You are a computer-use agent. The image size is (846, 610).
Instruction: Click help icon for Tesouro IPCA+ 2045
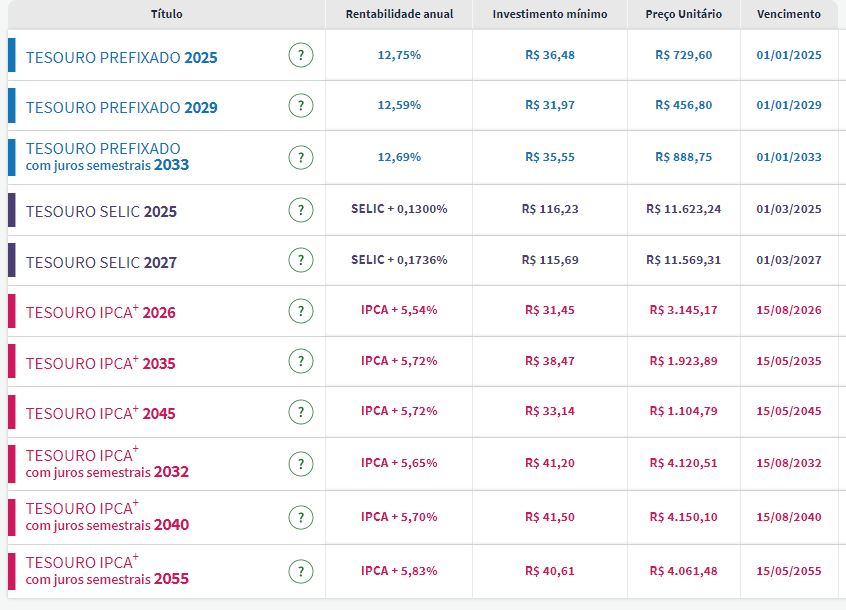[x=300, y=411]
